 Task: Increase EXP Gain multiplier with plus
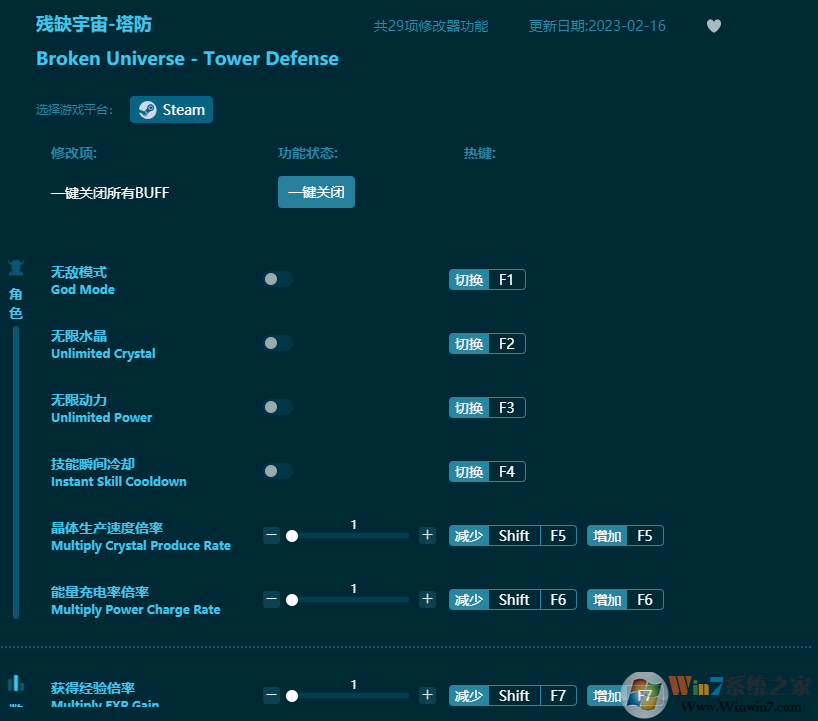427,695
